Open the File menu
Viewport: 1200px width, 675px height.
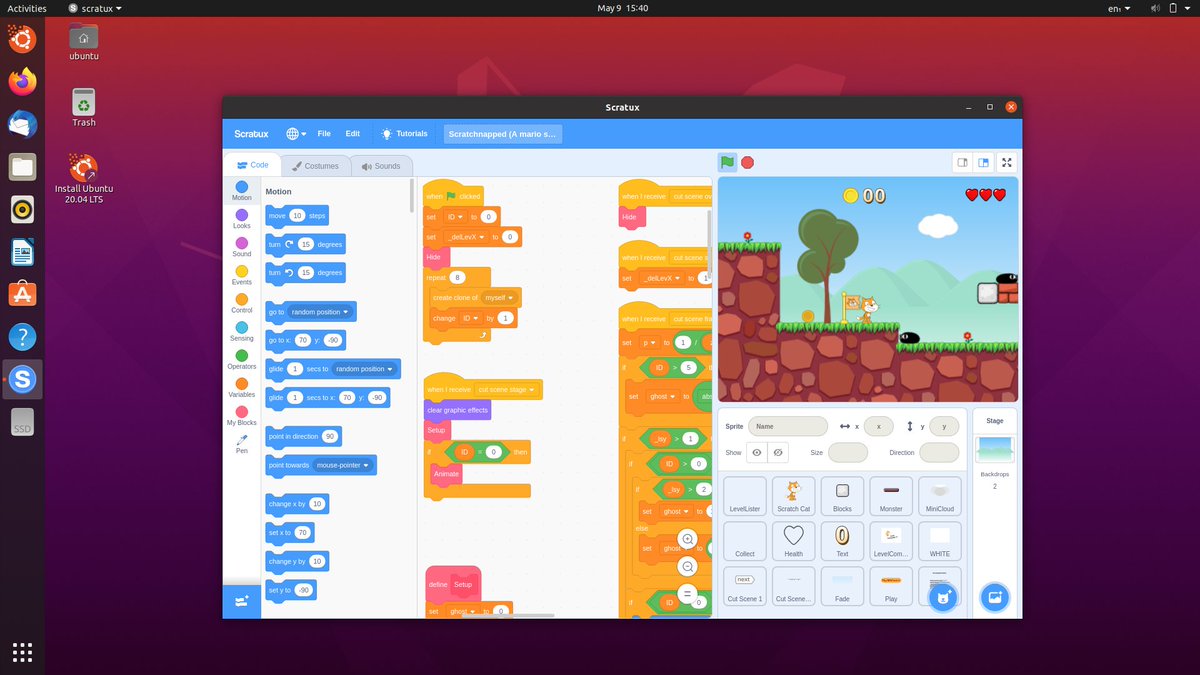pyautogui.click(x=324, y=134)
